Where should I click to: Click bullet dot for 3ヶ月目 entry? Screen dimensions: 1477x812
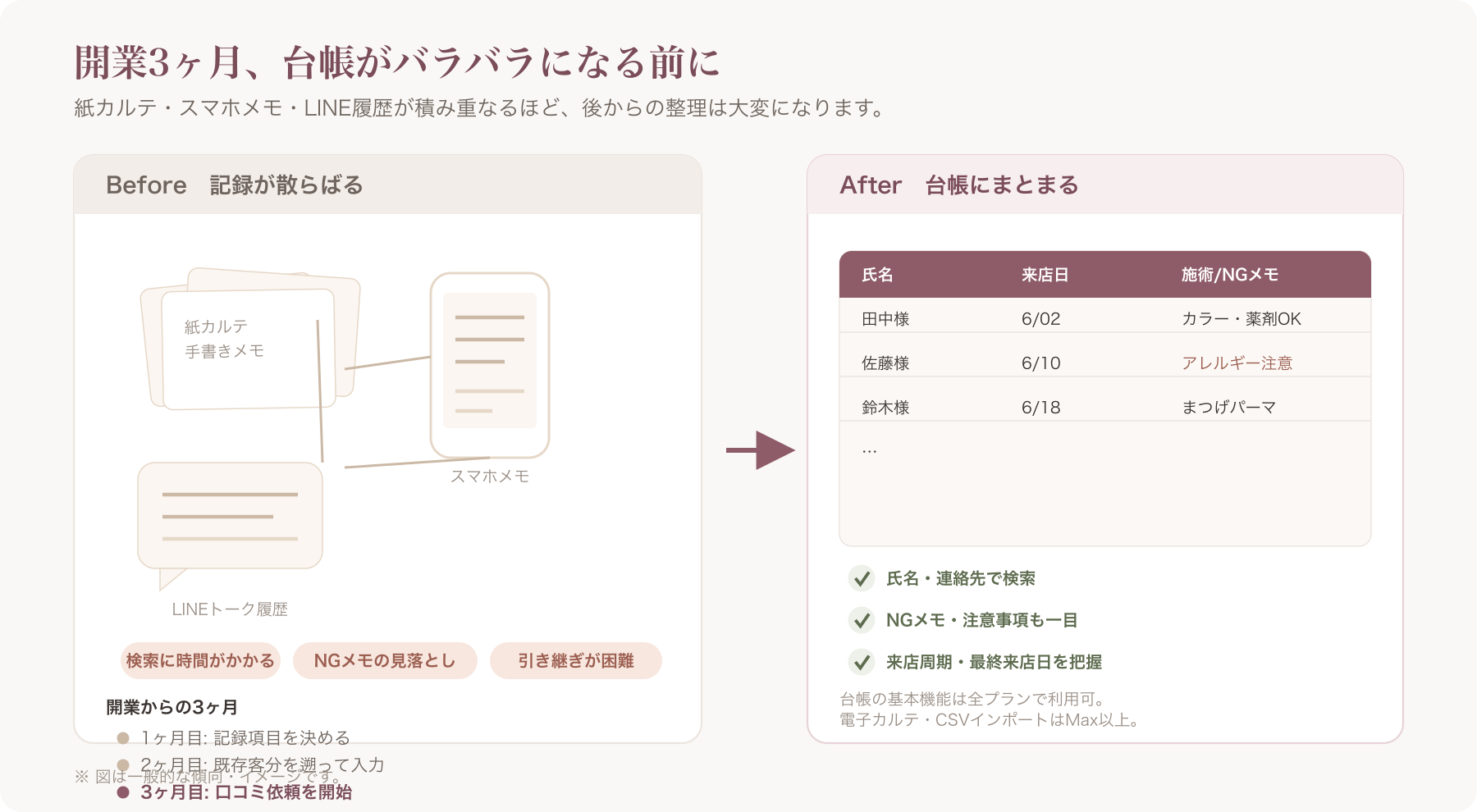coord(123,792)
